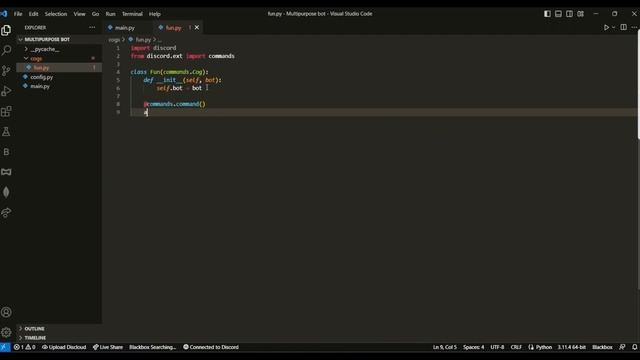Viewport: 640px width, 360px height.
Task: Open the Edit menu
Action: pos(33,14)
